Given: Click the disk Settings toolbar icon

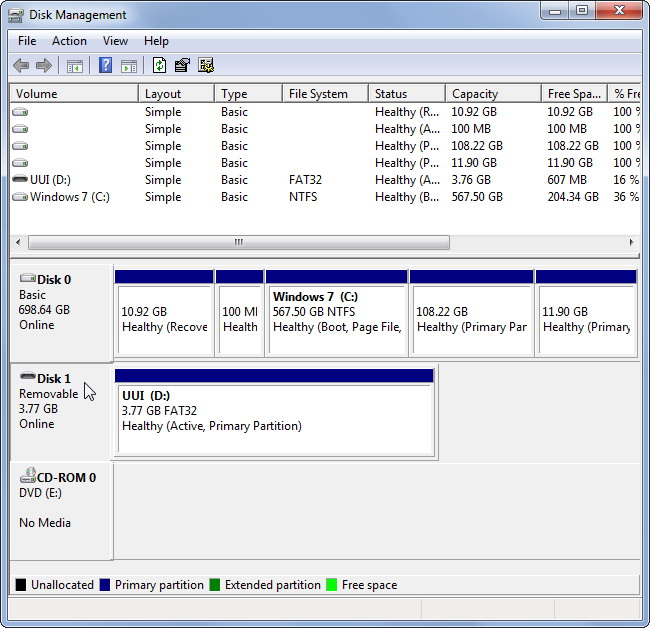Looking at the screenshot, I should point(206,66).
